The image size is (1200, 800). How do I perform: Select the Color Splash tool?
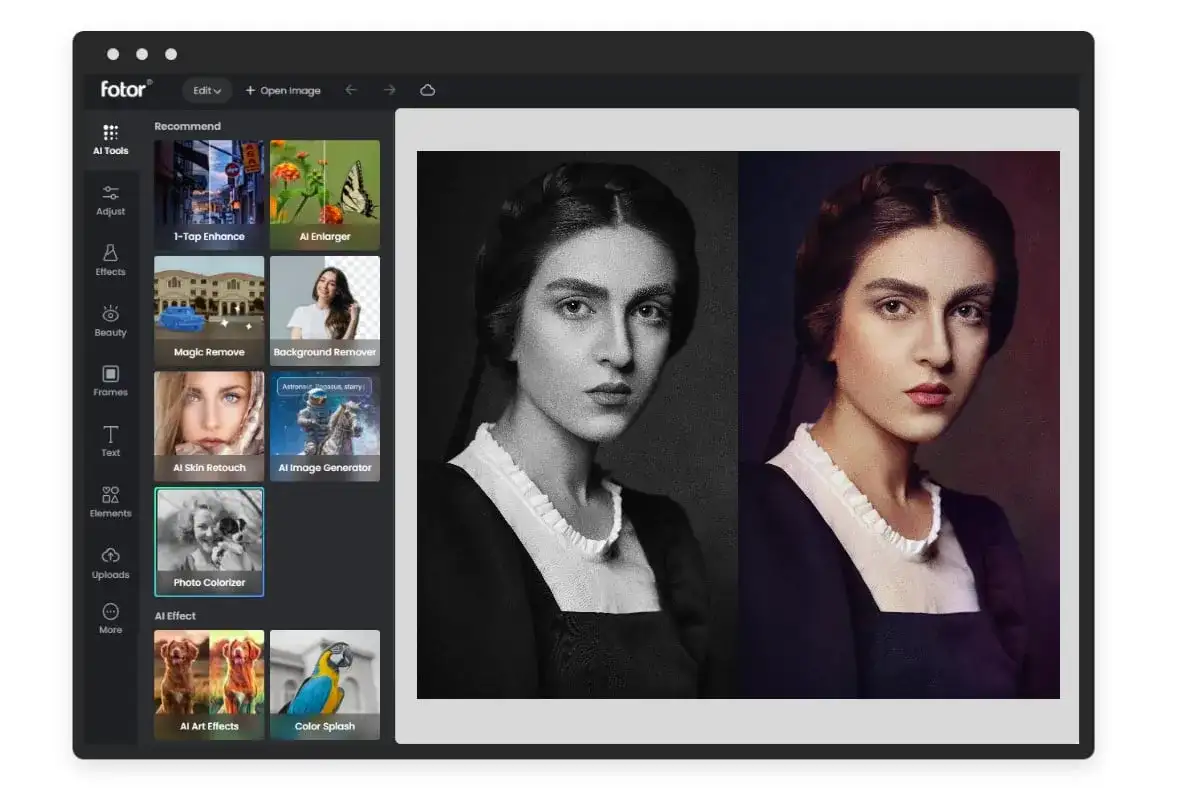(325, 685)
